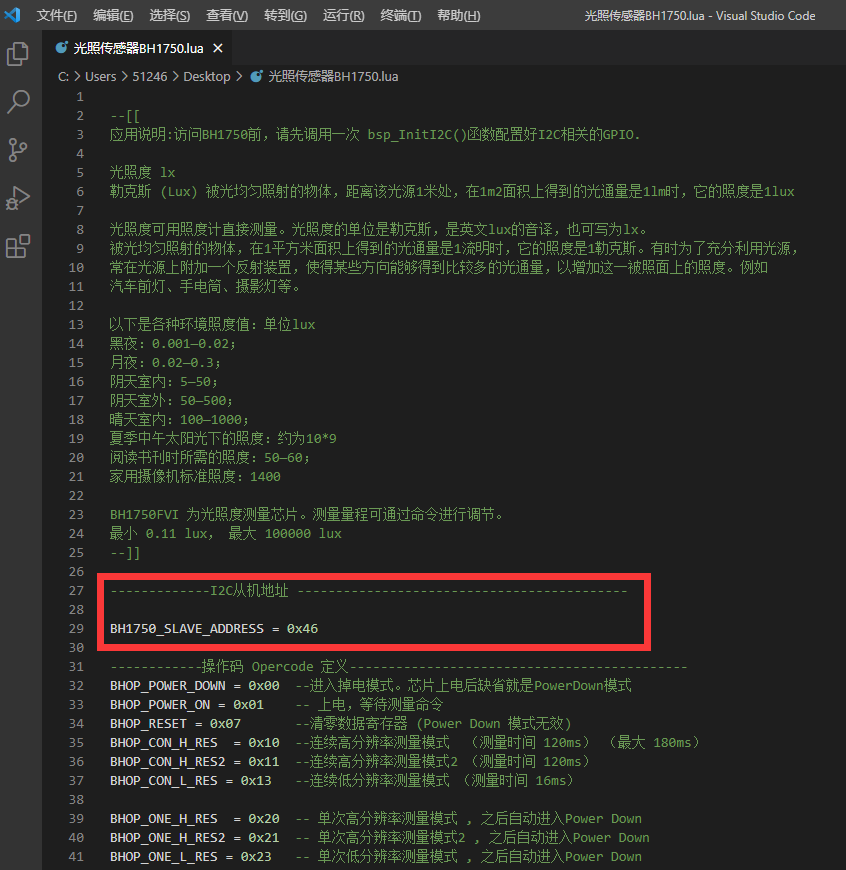Click the value 0x23 on line 41
846x870 pixels.
pos(256,857)
